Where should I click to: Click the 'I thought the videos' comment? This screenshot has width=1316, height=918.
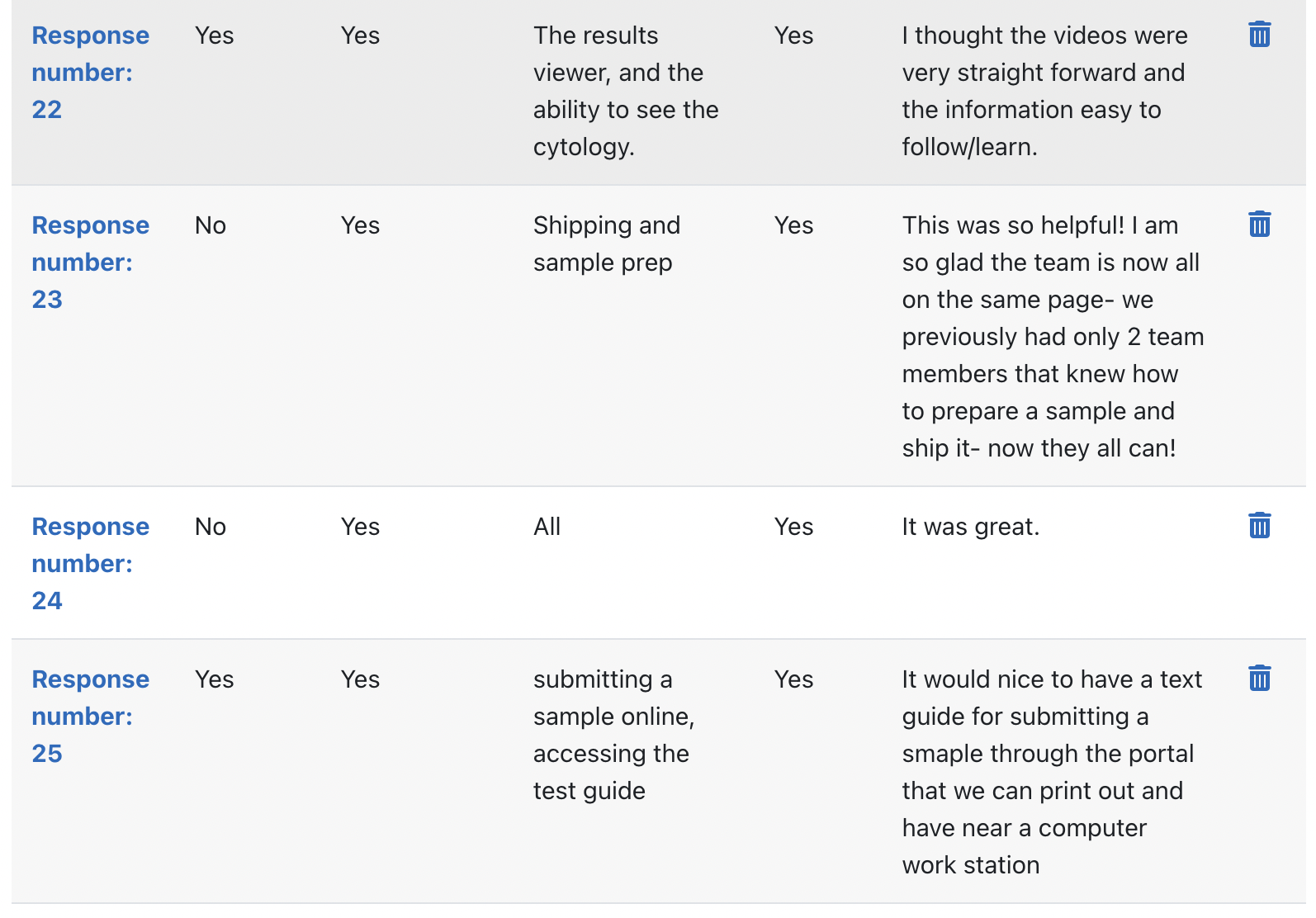(x=1044, y=91)
